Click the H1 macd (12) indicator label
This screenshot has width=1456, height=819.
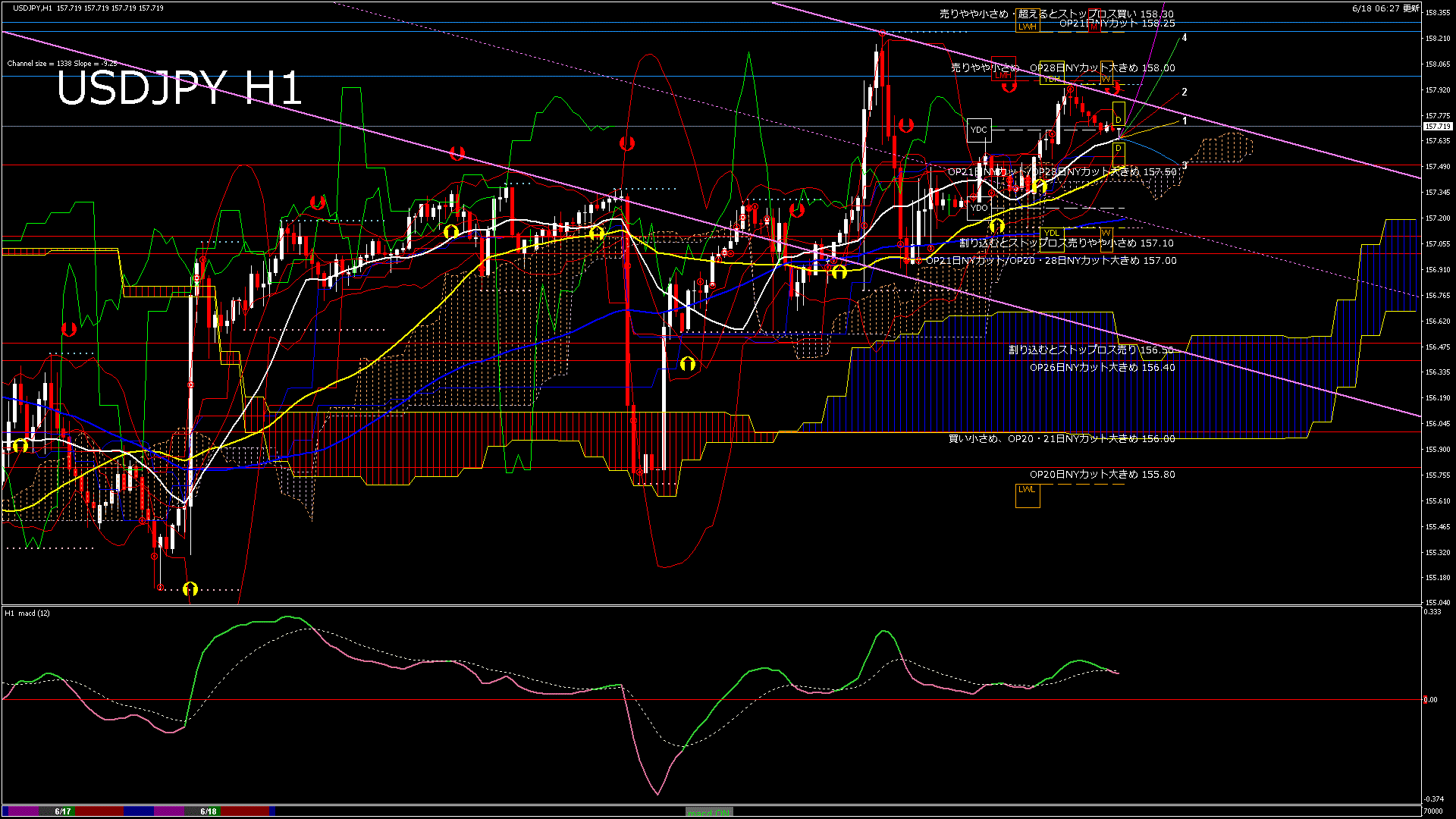pyautogui.click(x=27, y=613)
